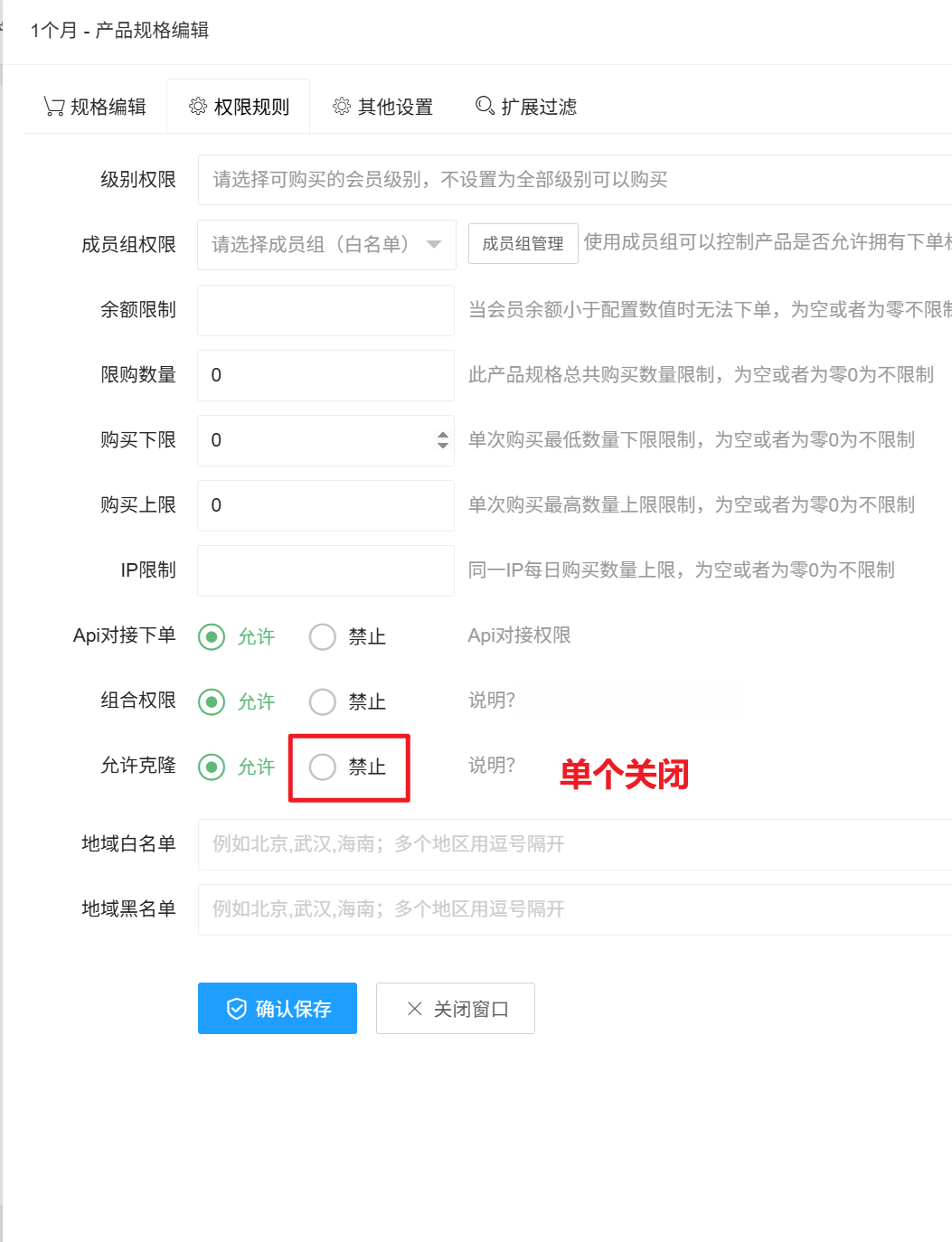Click the 购买下限 stepper arrows
This screenshot has width=952, height=1242.
pyautogui.click(x=442, y=440)
